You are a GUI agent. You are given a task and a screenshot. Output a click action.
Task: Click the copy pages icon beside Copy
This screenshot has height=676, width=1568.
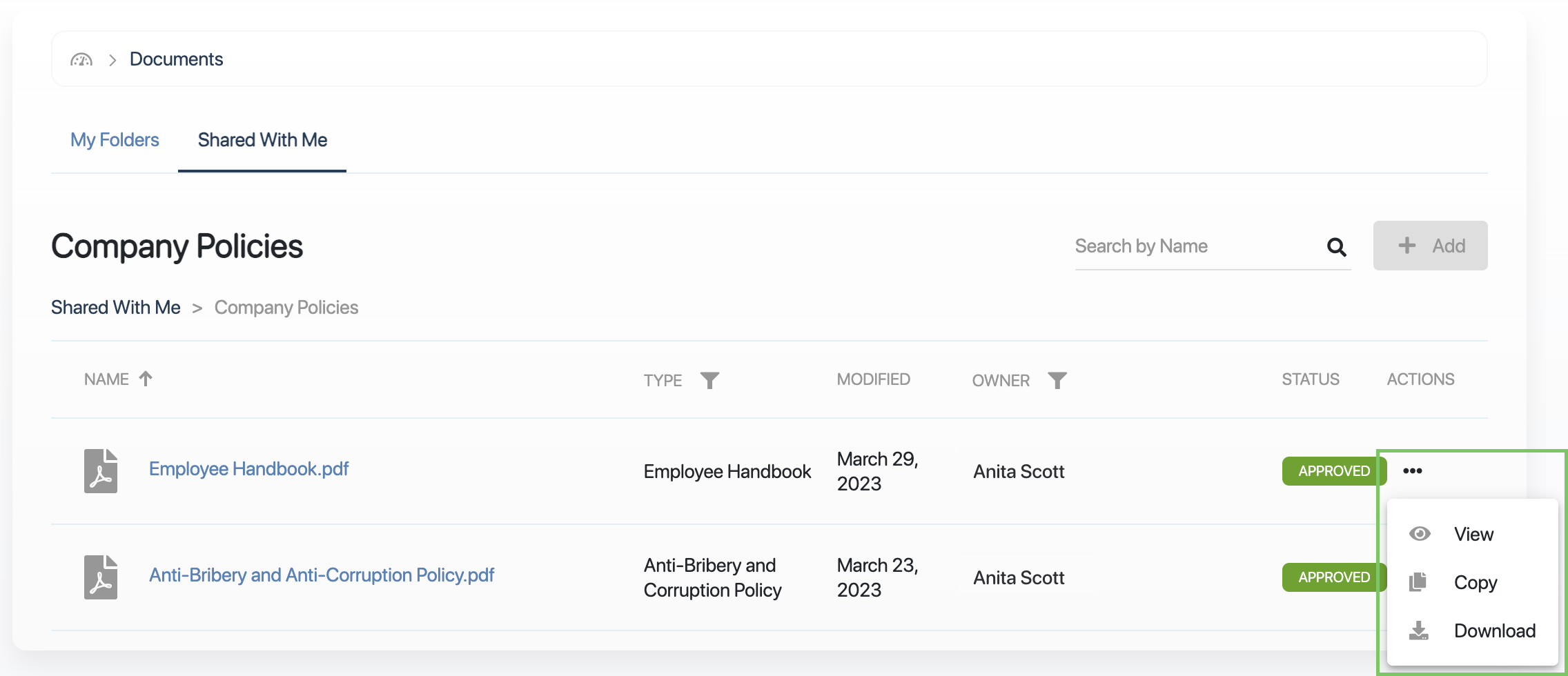(x=1418, y=582)
